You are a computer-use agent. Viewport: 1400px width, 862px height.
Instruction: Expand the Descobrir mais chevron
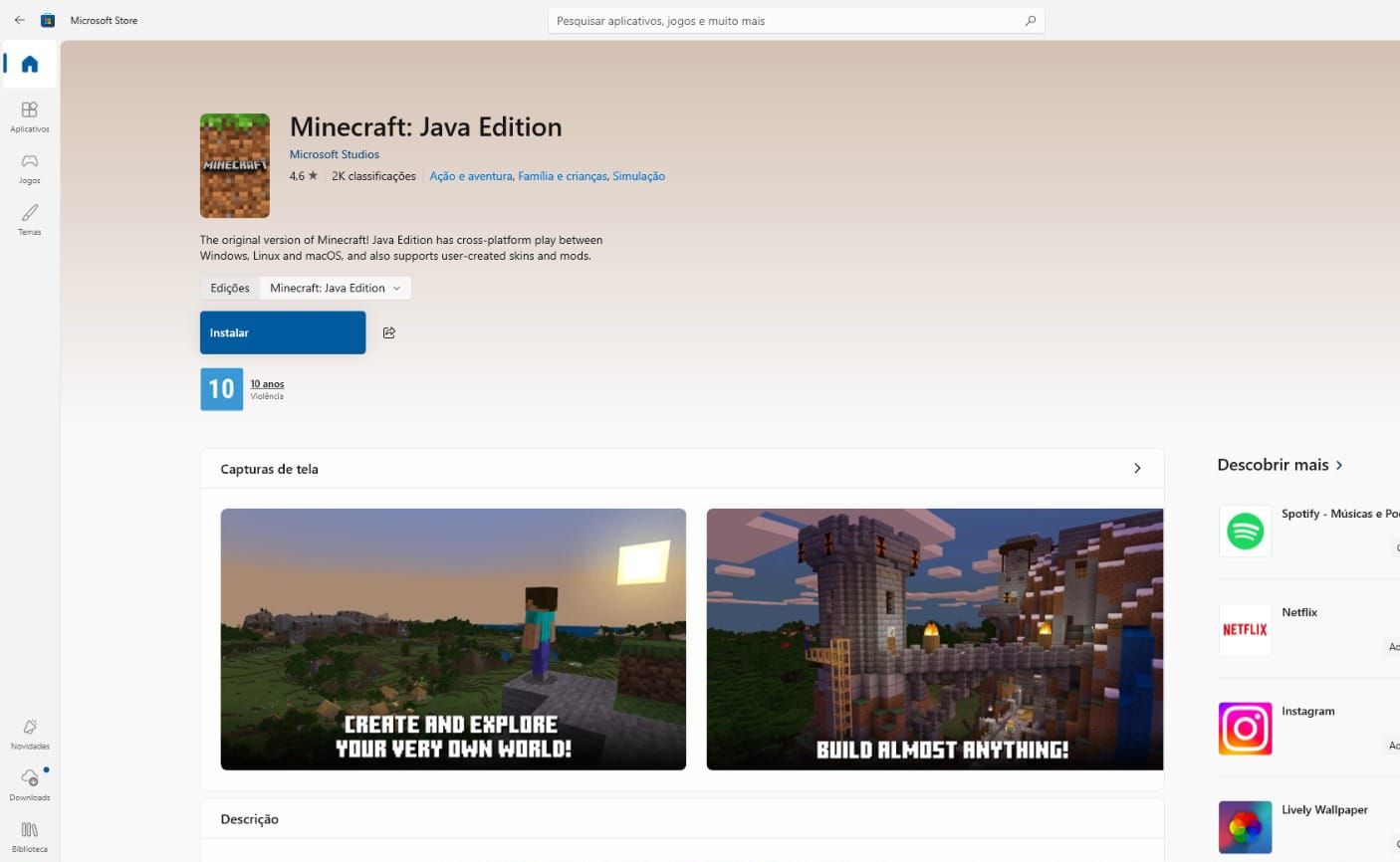(1339, 465)
